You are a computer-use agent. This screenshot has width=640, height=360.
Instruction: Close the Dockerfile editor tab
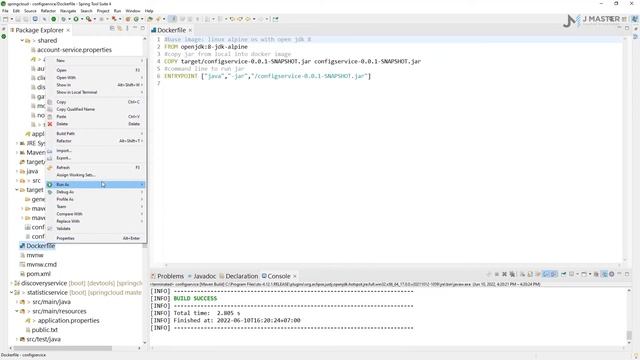tap(190, 30)
